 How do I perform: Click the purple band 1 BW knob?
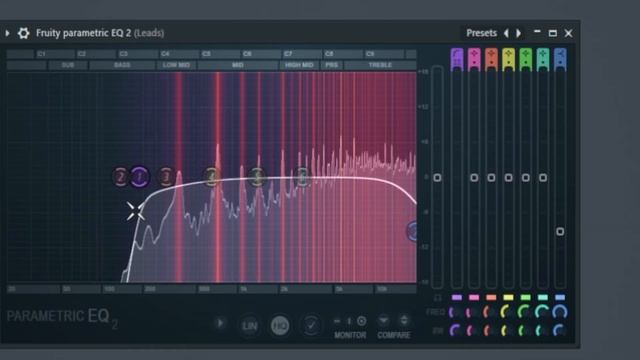[x=456, y=330]
